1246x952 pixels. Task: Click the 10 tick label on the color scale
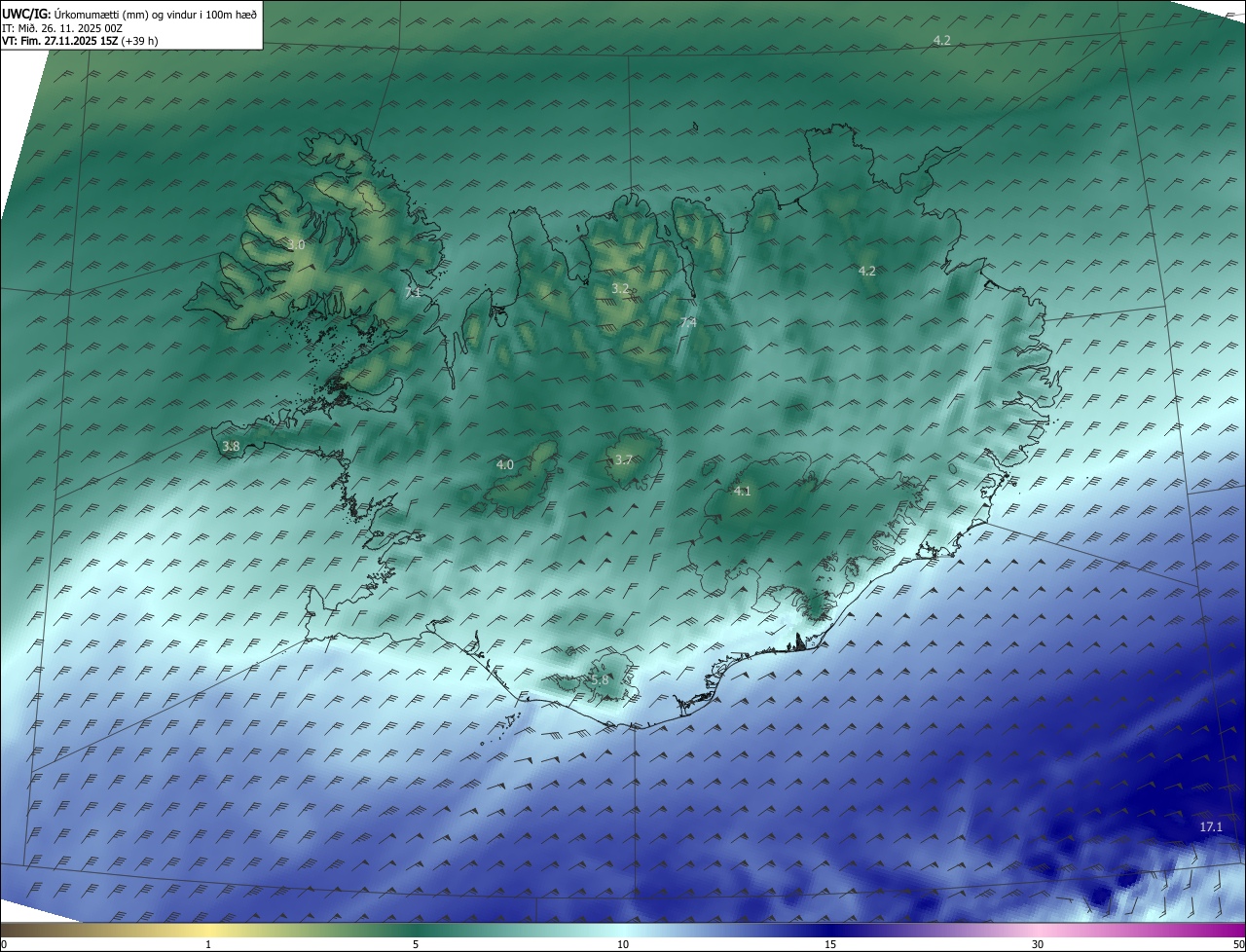pyautogui.click(x=623, y=944)
